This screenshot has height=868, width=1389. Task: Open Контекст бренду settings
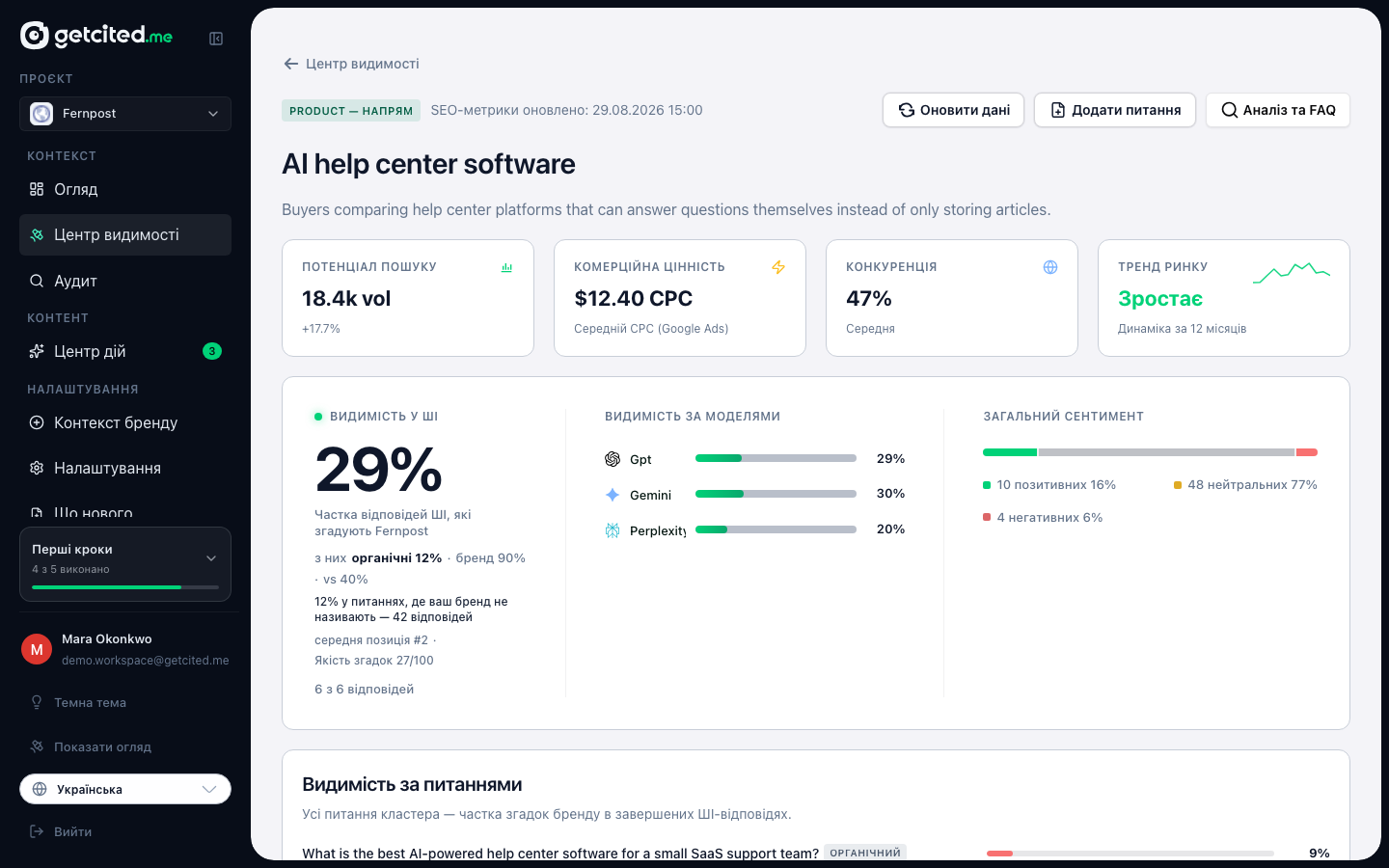click(x=125, y=423)
